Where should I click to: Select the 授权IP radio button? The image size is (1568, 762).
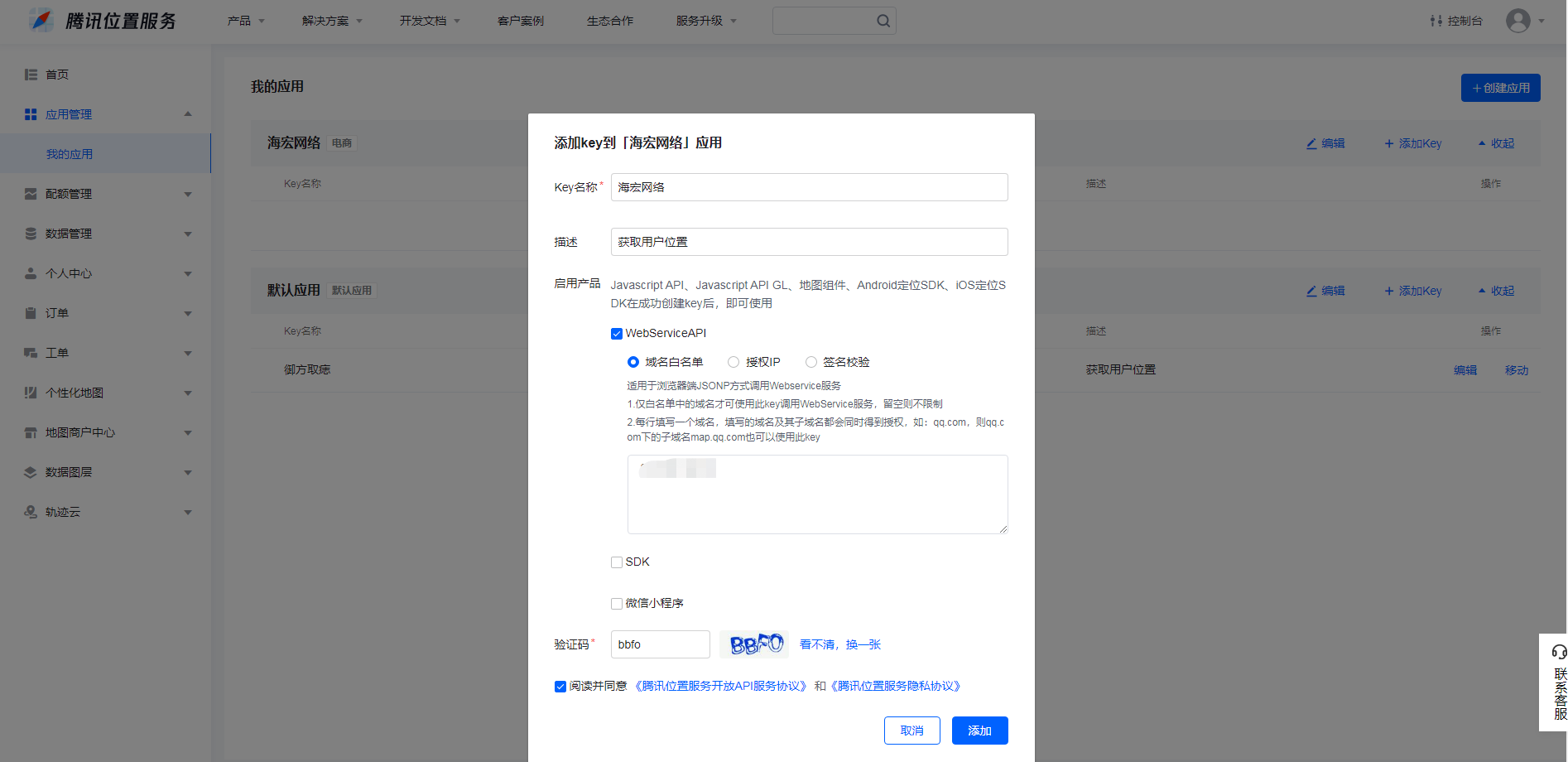click(x=733, y=362)
